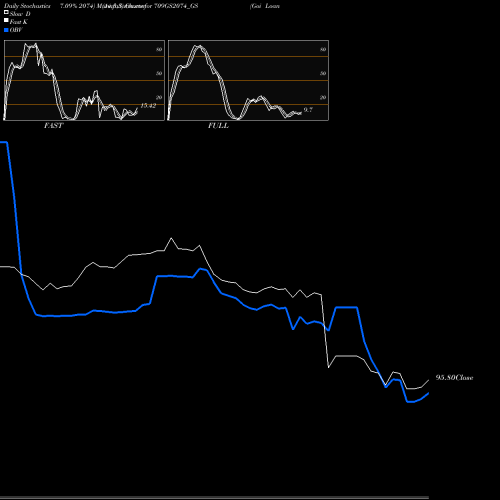
Task: Click the 80 level label in FULL chart
Action: click(323, 49)
